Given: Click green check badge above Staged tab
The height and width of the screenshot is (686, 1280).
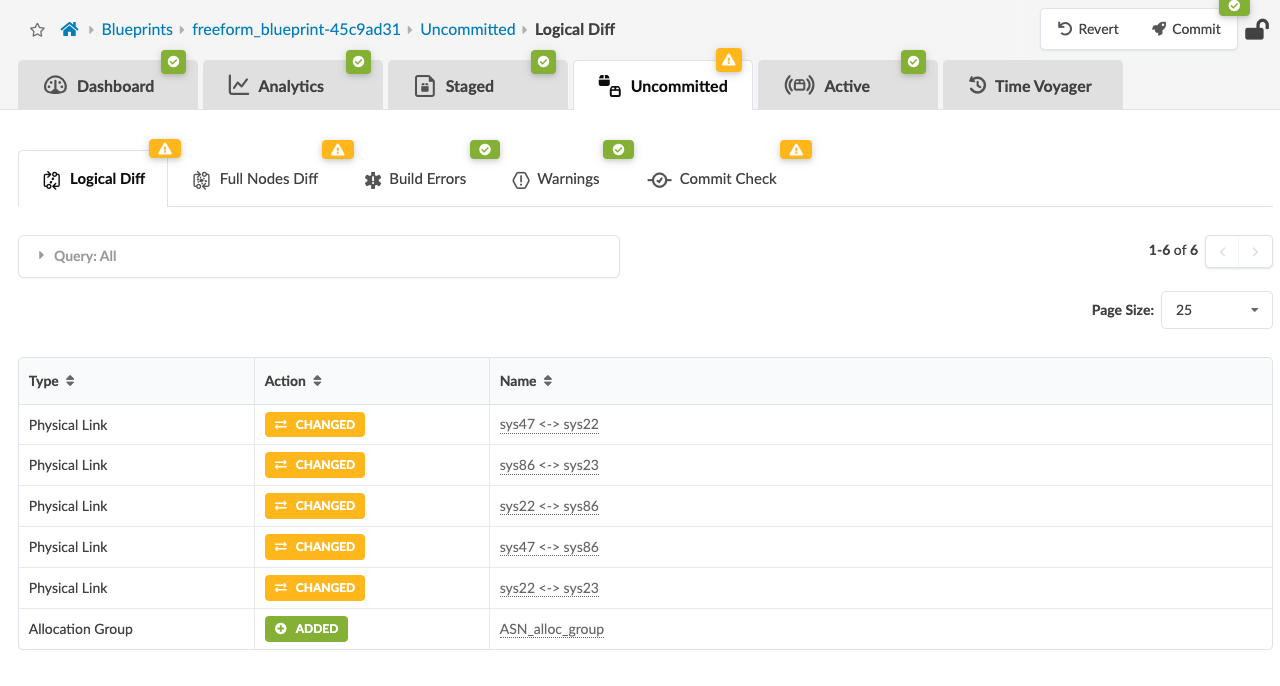Looking at the screenshot, I should tap(543, 62).
